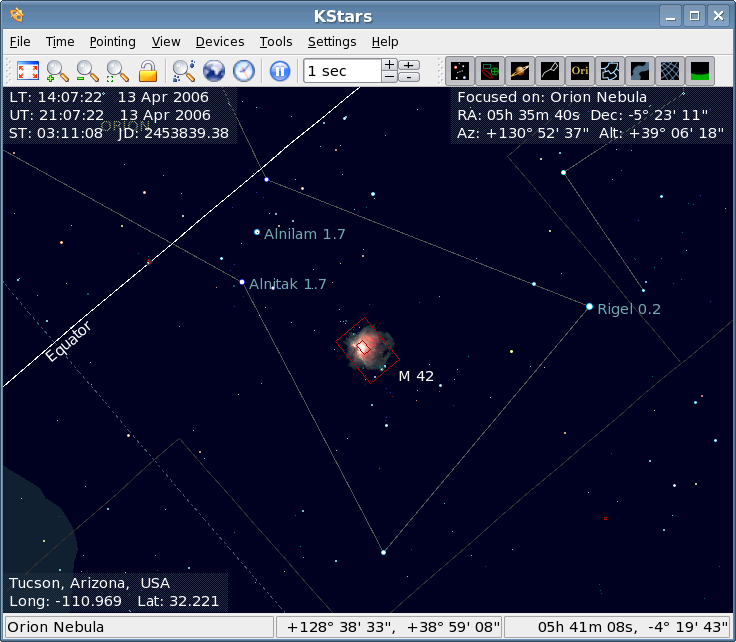Click the Tucson, Arizona, USA location text
Image resolution: width=736 pixels, height=642 pixels.
coord(89,583)
